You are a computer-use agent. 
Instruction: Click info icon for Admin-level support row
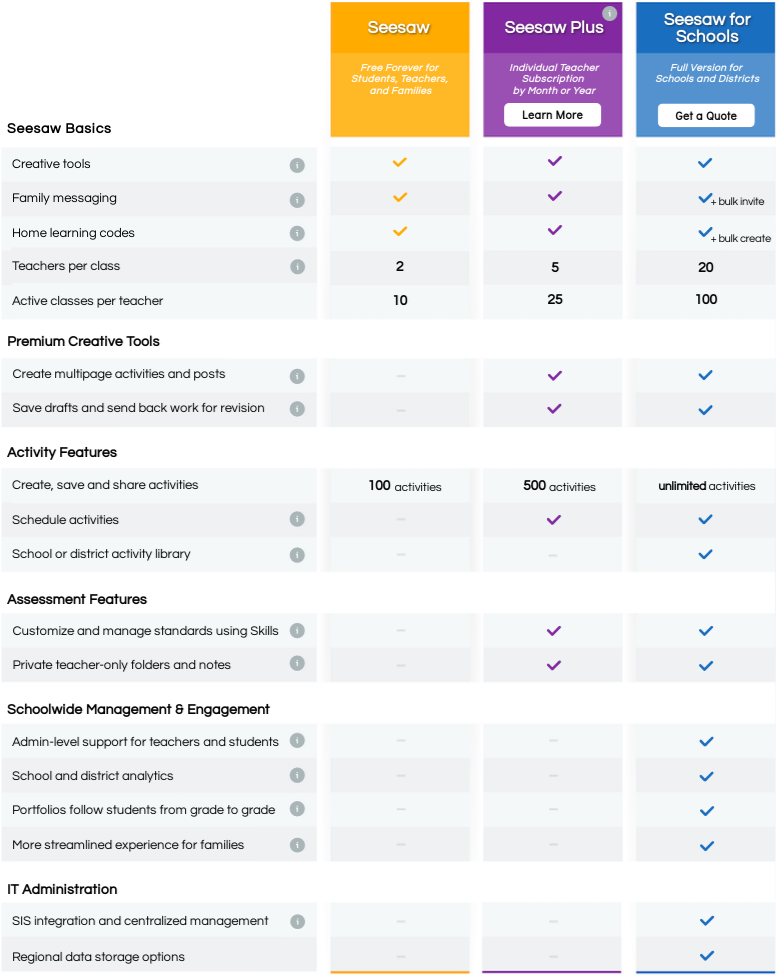[x=297, y=741]
